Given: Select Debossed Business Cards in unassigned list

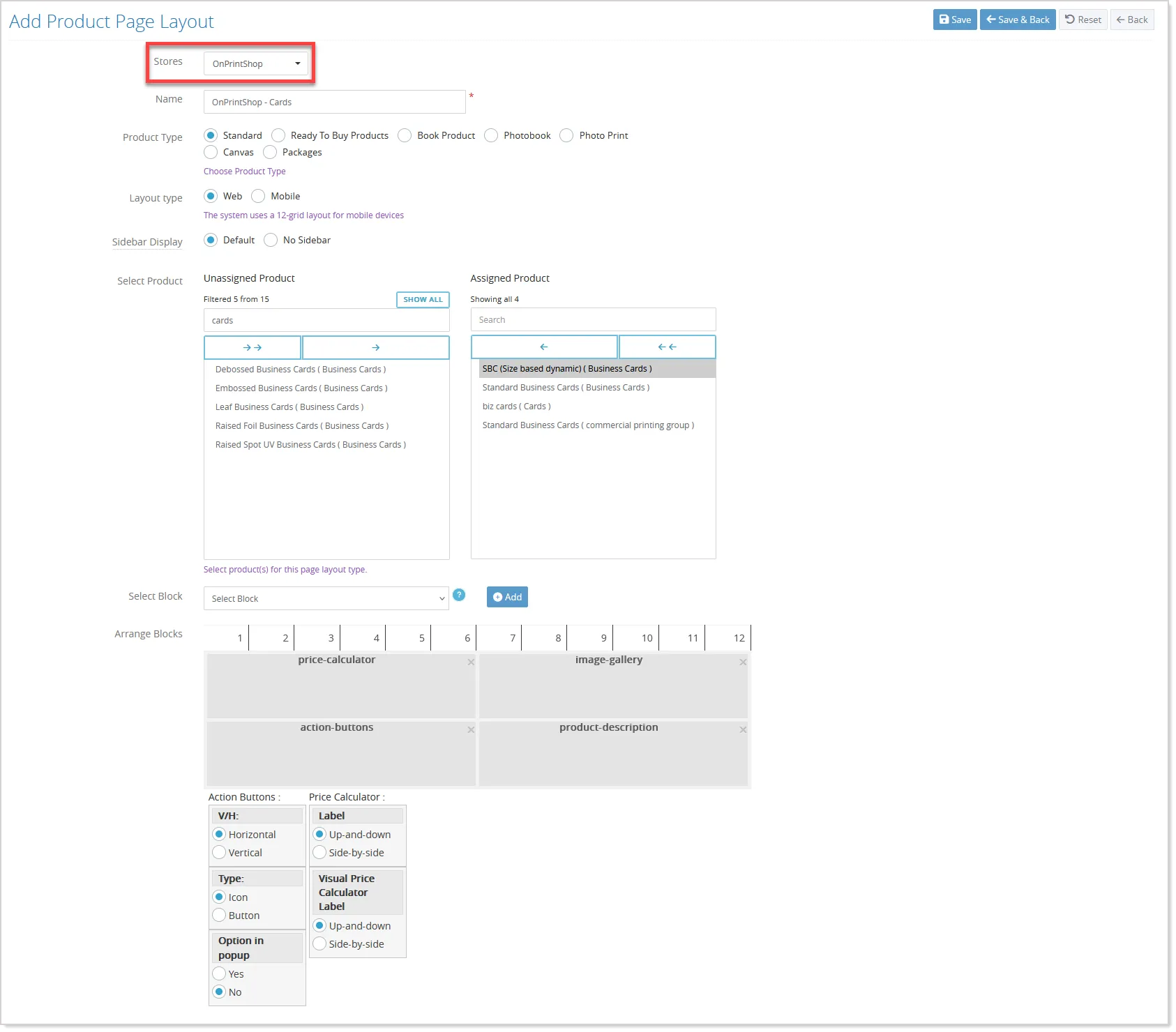Looking at the screenshot, I should 301,370.
